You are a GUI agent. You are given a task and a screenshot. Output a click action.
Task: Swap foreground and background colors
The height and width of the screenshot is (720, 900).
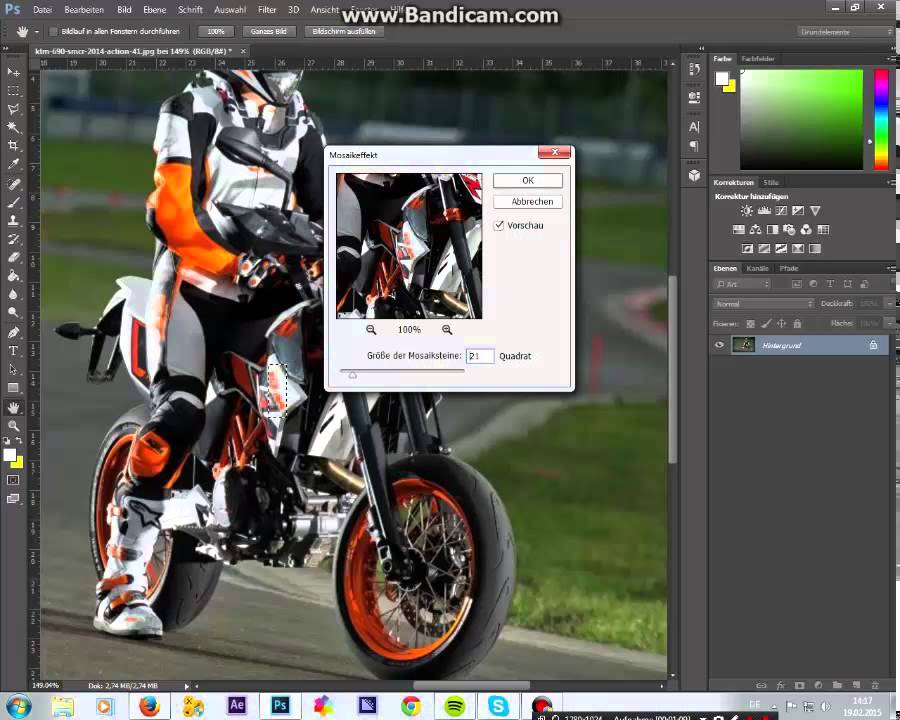tap(19, 440)
